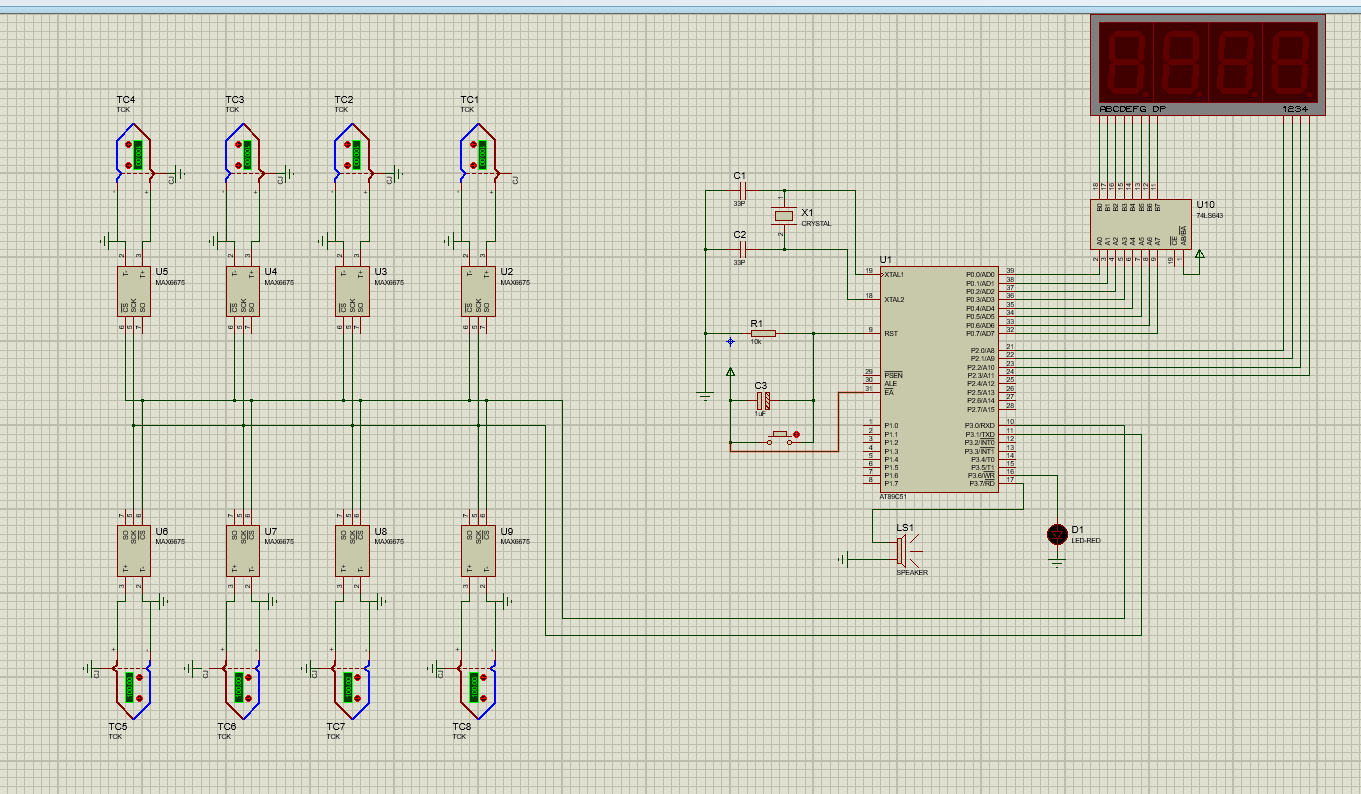
Task: Click the 74LS643 part label
Action: pyautogui.click(x=1209, y=215)
